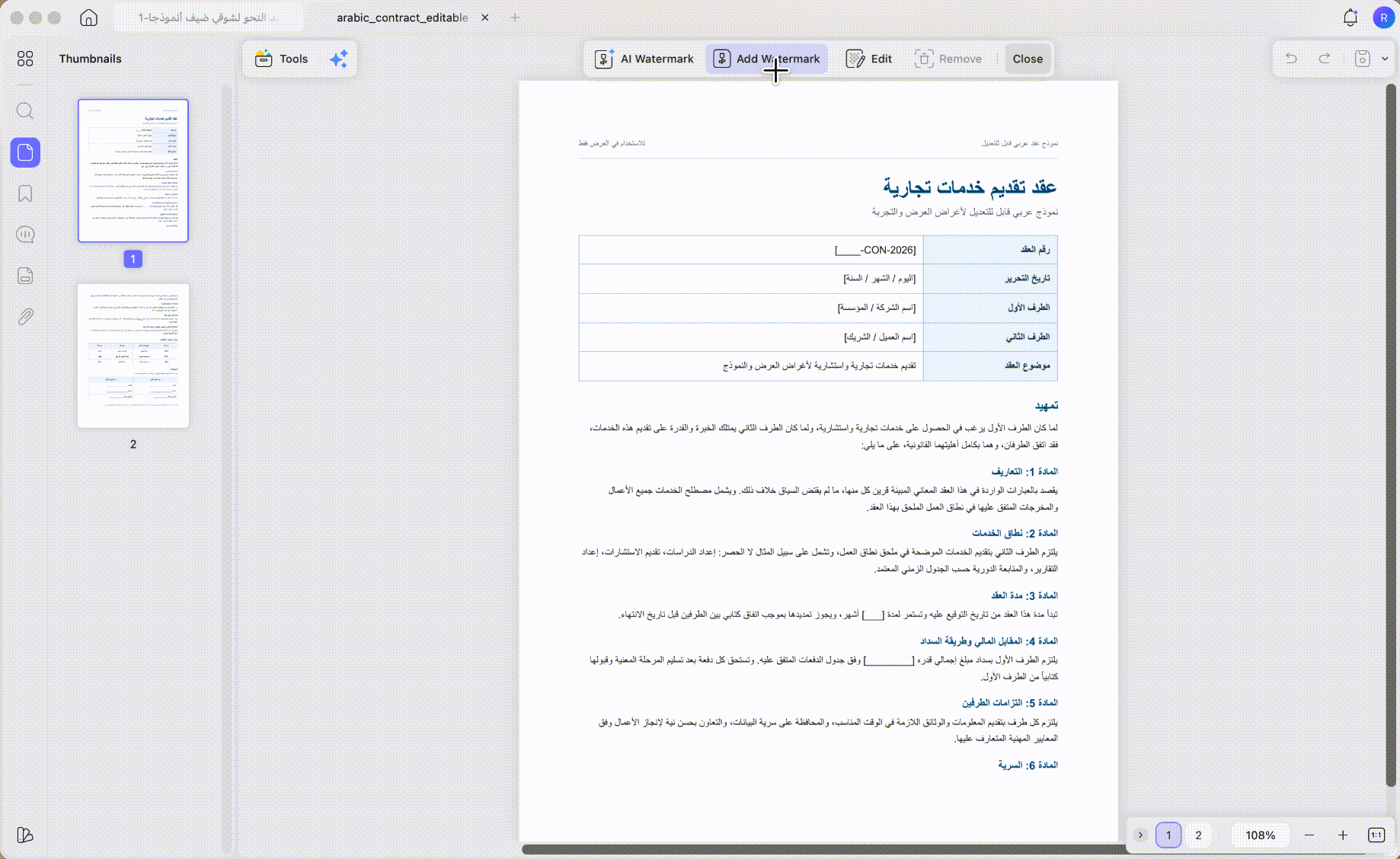1400x859 pixels.
Task: Click the Close button in the watermark toolbar
Action: tap(1028, 59)
